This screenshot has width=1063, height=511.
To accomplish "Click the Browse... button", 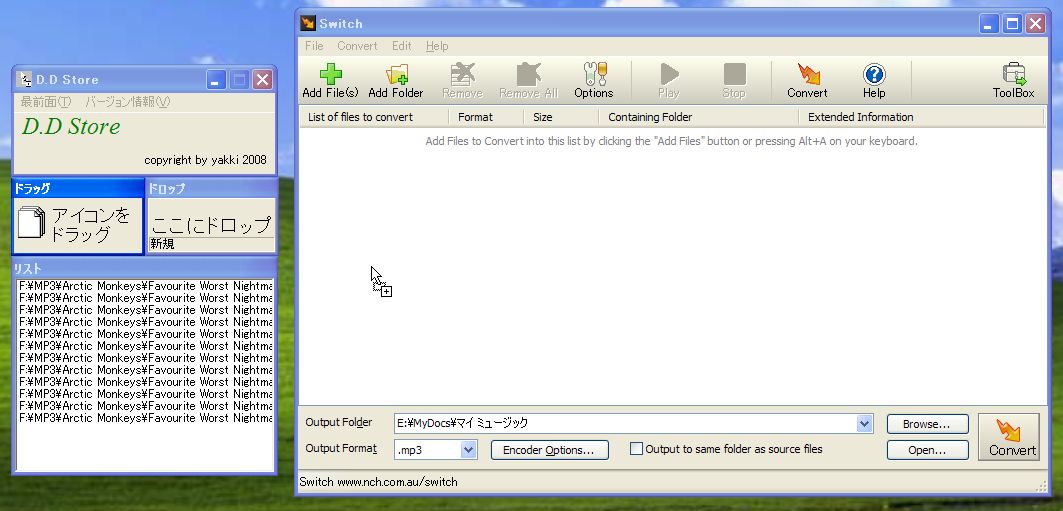I will (x=927, y=424).
